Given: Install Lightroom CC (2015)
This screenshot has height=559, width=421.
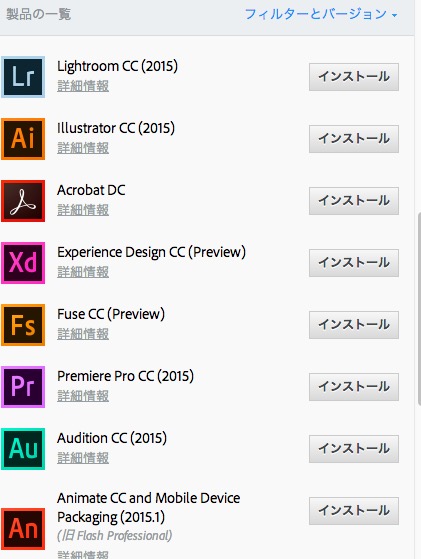Looking at the screenshot, I should [x=354, y=77].
